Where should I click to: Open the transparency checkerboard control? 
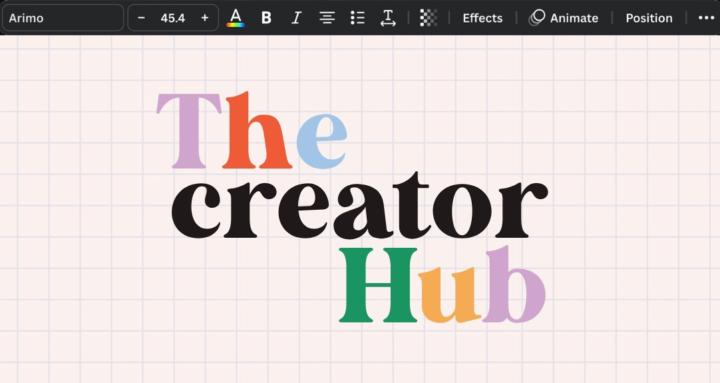(428, 18)
